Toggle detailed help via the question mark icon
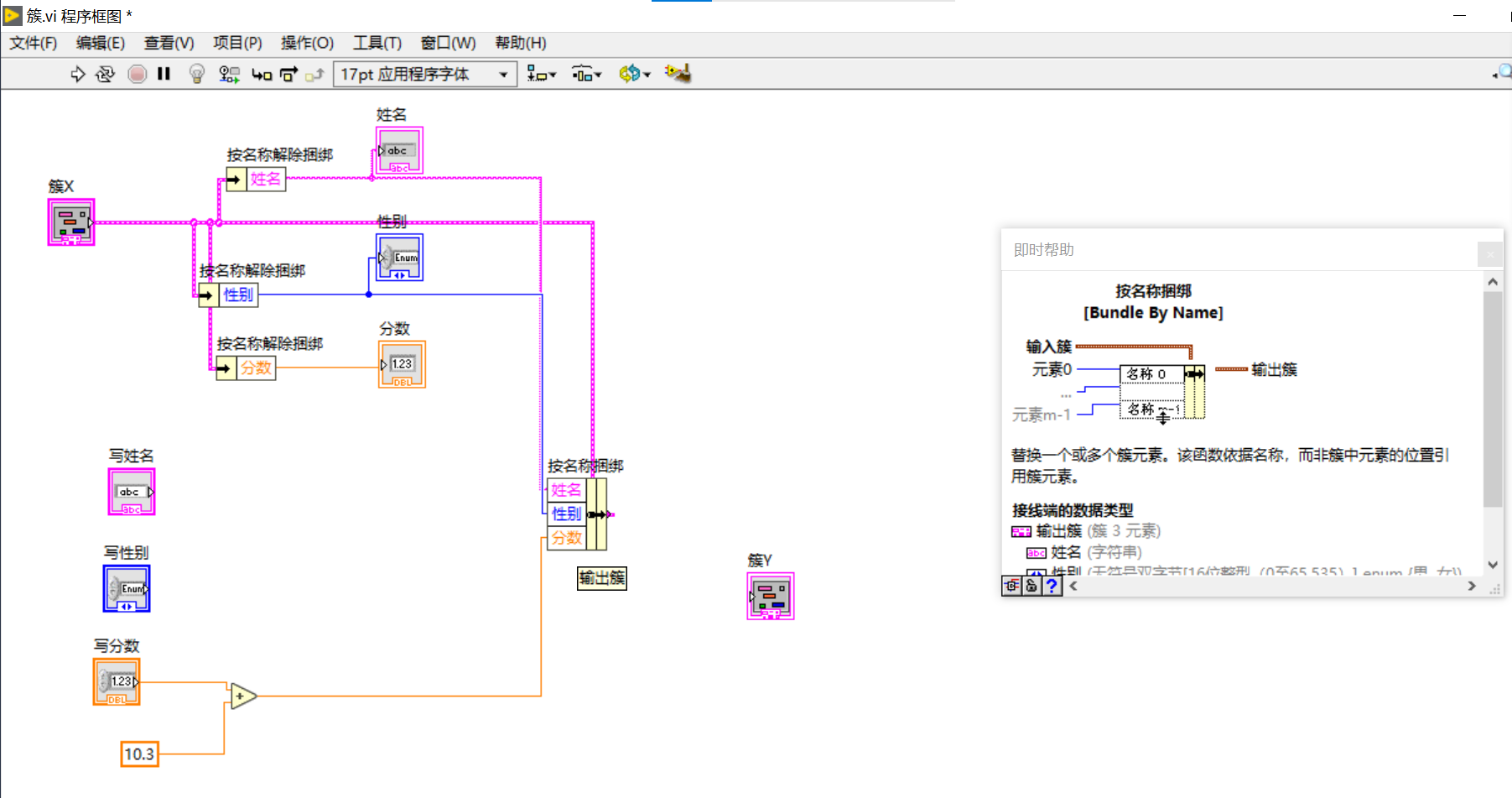Screen dimensions: 1512x798 click(x=1052, y=586)
